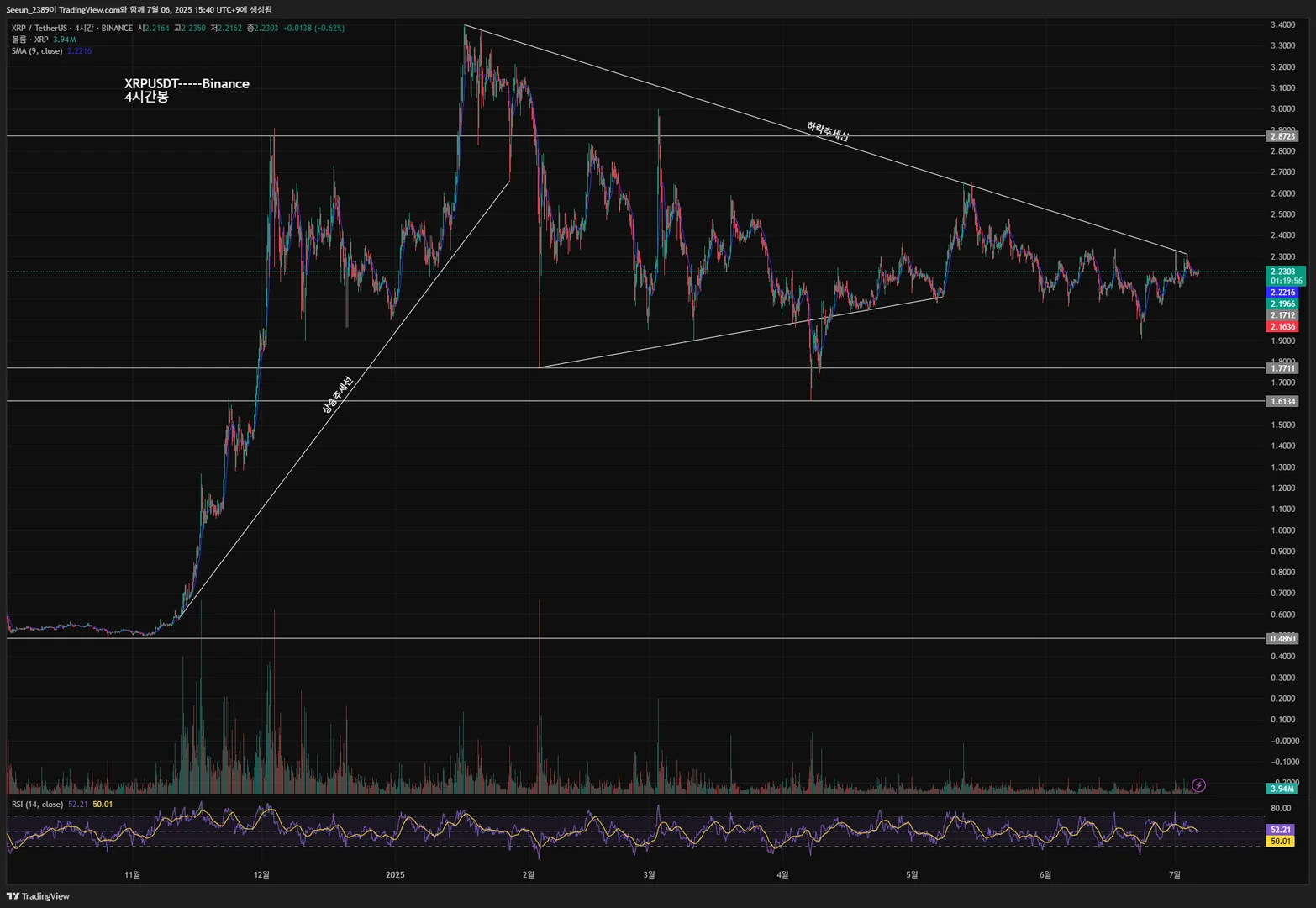Viewport: 1316px width, 908px height.
Task: Click the 12월 date label on the time axis
Action: [x=261, y=875]
